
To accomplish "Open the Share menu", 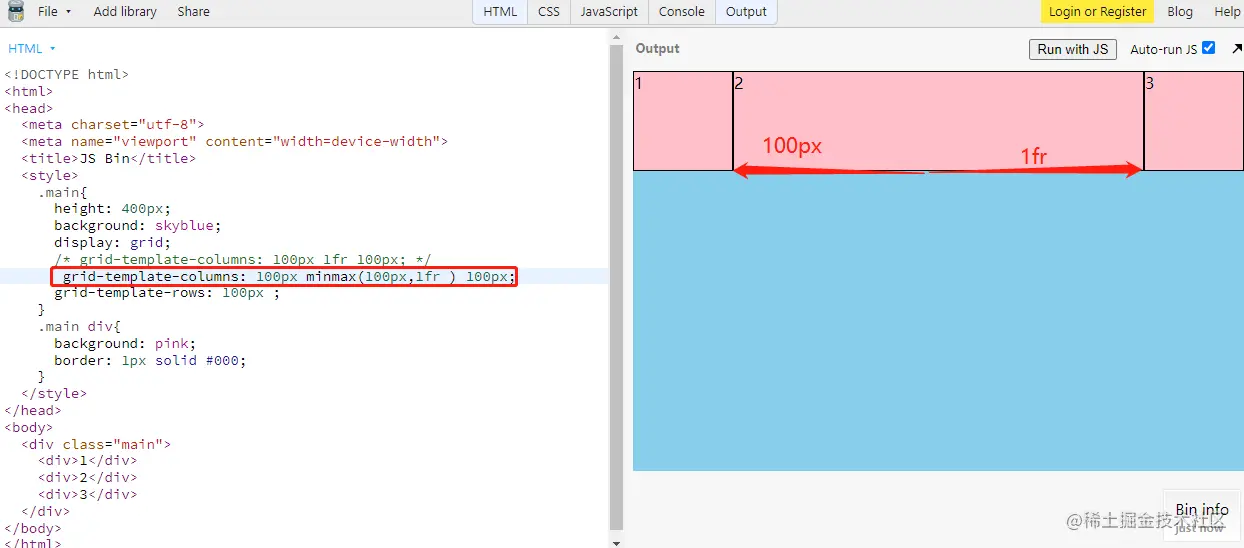I will point(194,12).
